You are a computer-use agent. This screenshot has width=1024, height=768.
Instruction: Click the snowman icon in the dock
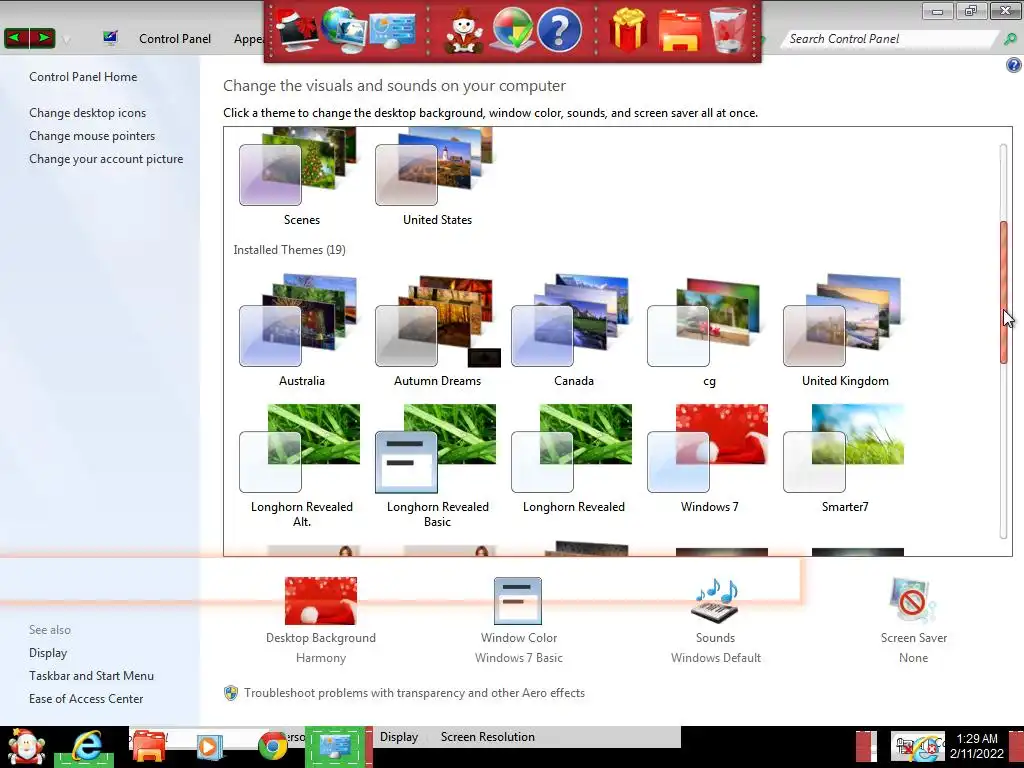point(464,31)
